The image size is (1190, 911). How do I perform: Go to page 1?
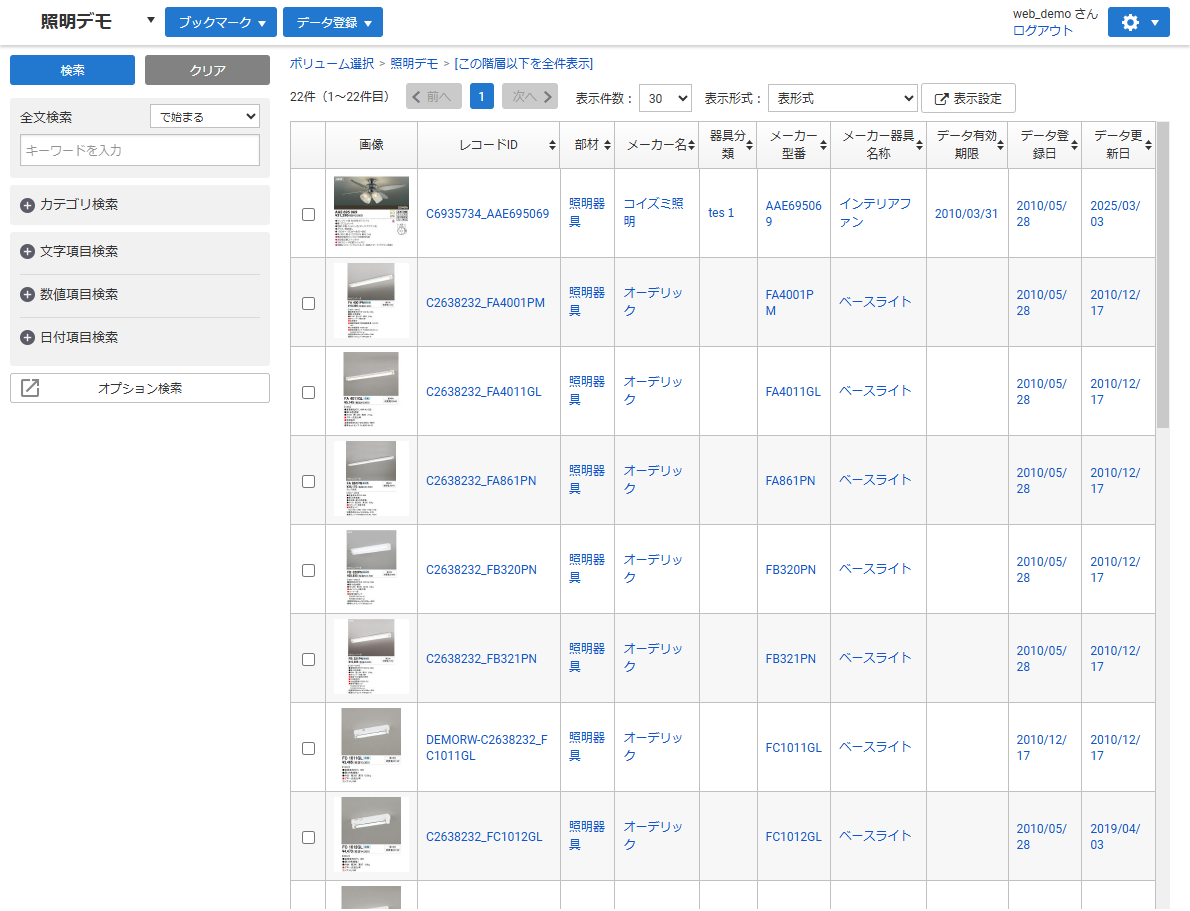click(481, 96)
